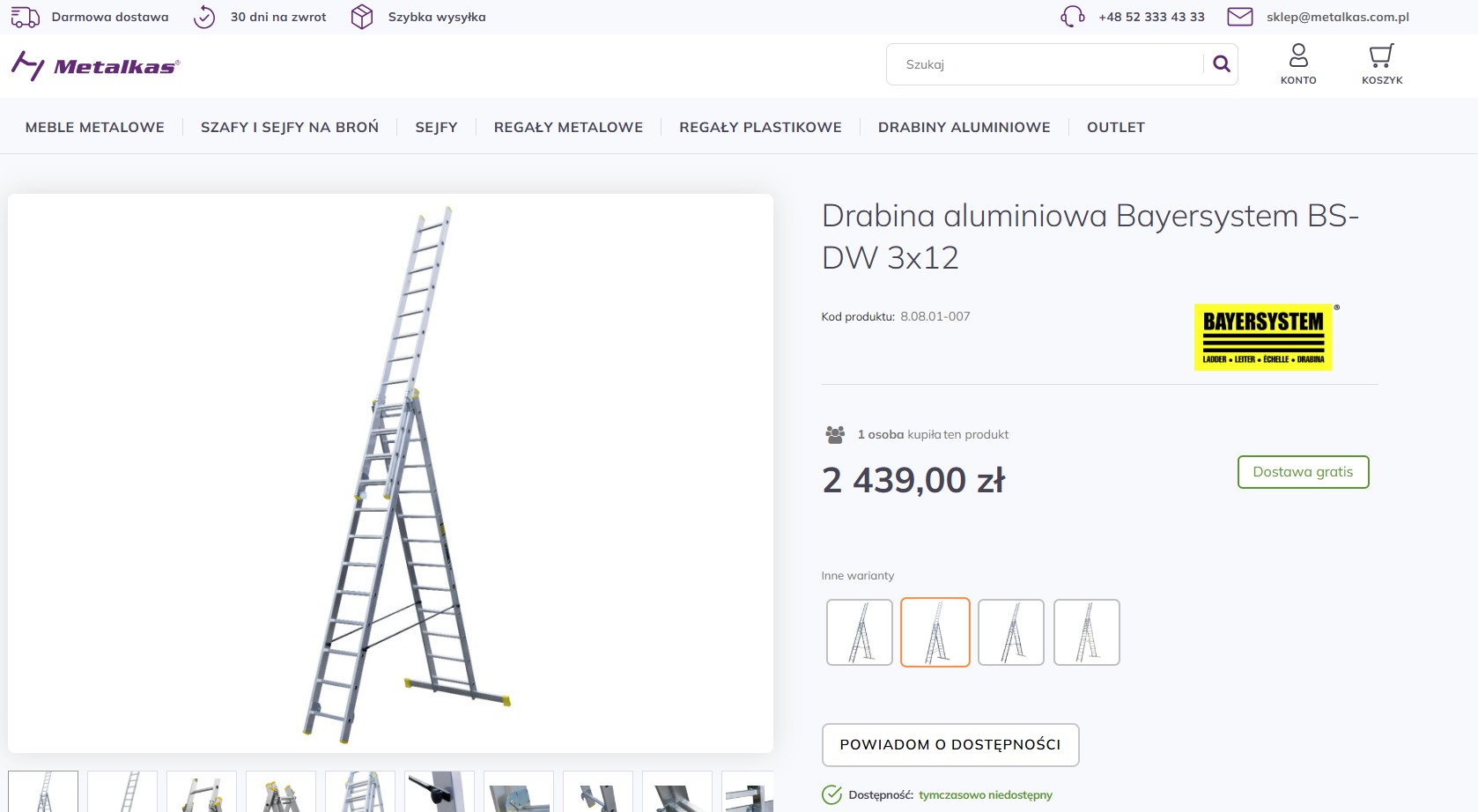Click the shipping box icon
The height and width of the screenshot is (812, 1478).
pos(362,17)
